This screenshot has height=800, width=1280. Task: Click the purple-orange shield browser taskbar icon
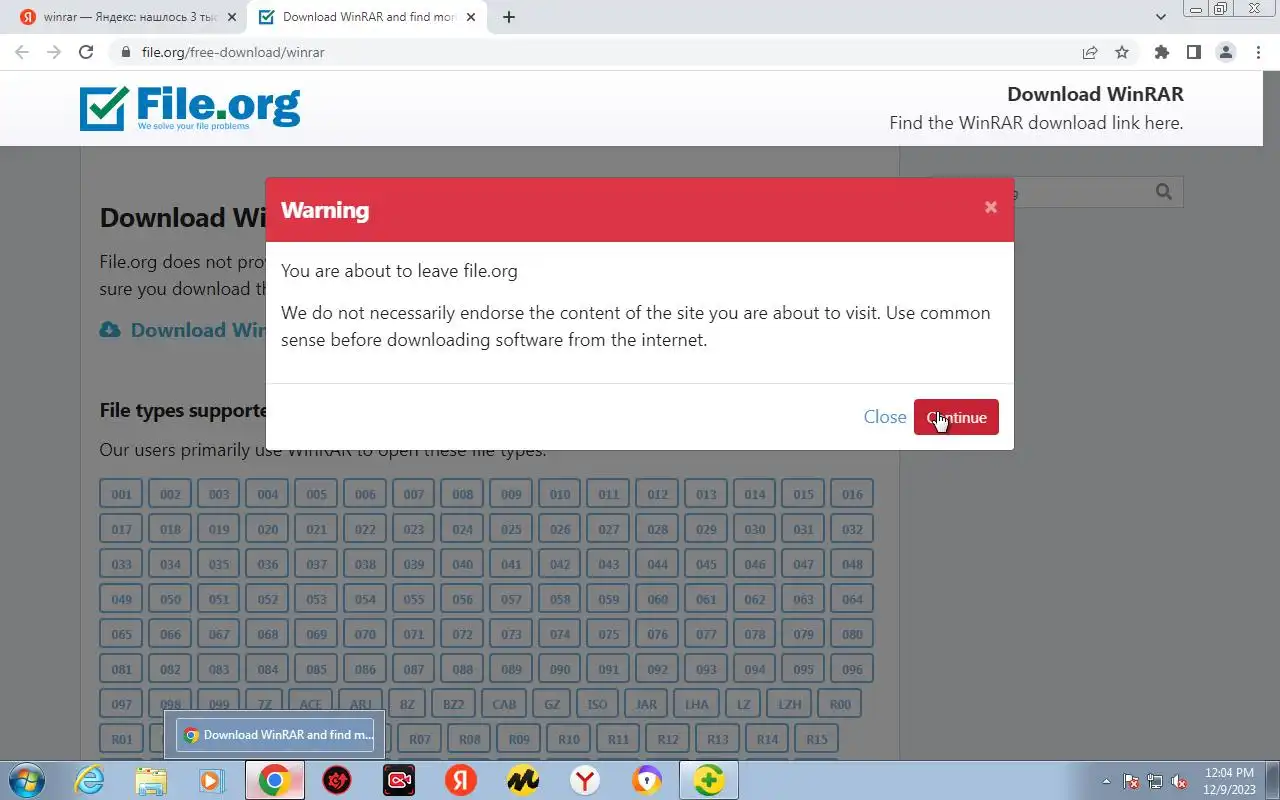coord(647,780)
